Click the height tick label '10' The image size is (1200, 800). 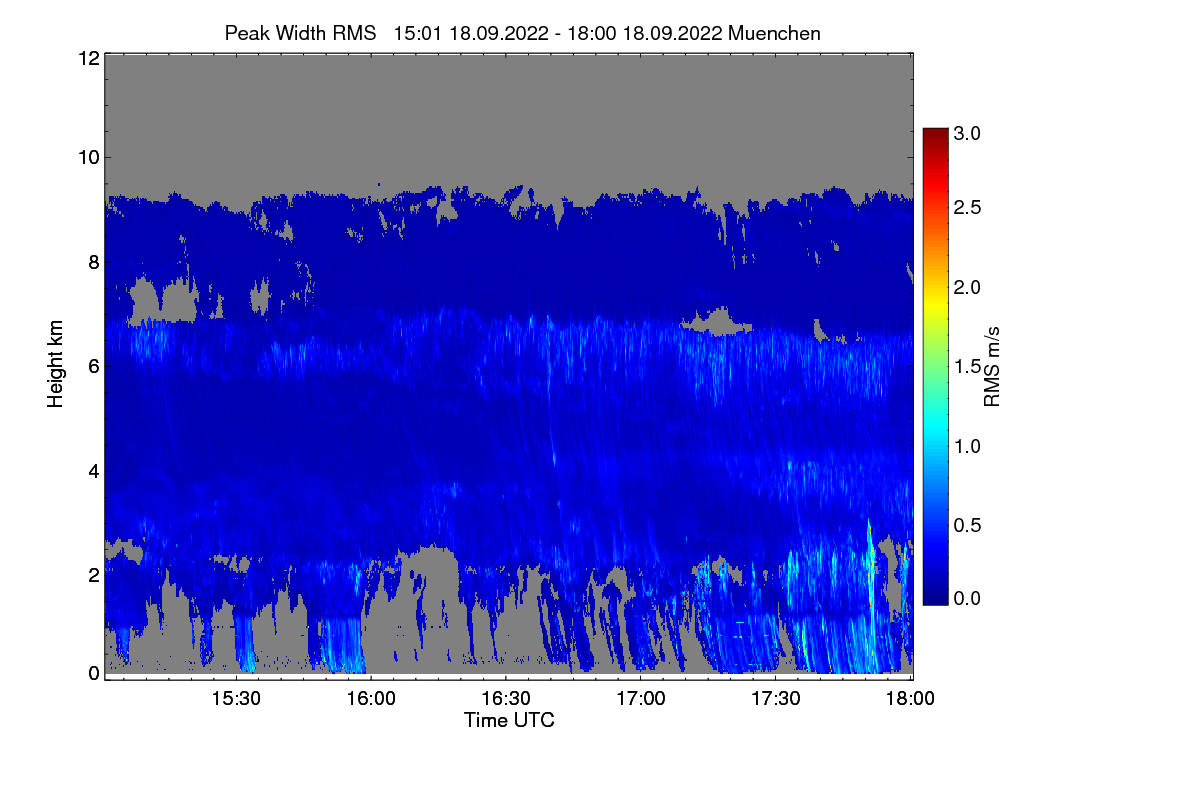(87, 157)
